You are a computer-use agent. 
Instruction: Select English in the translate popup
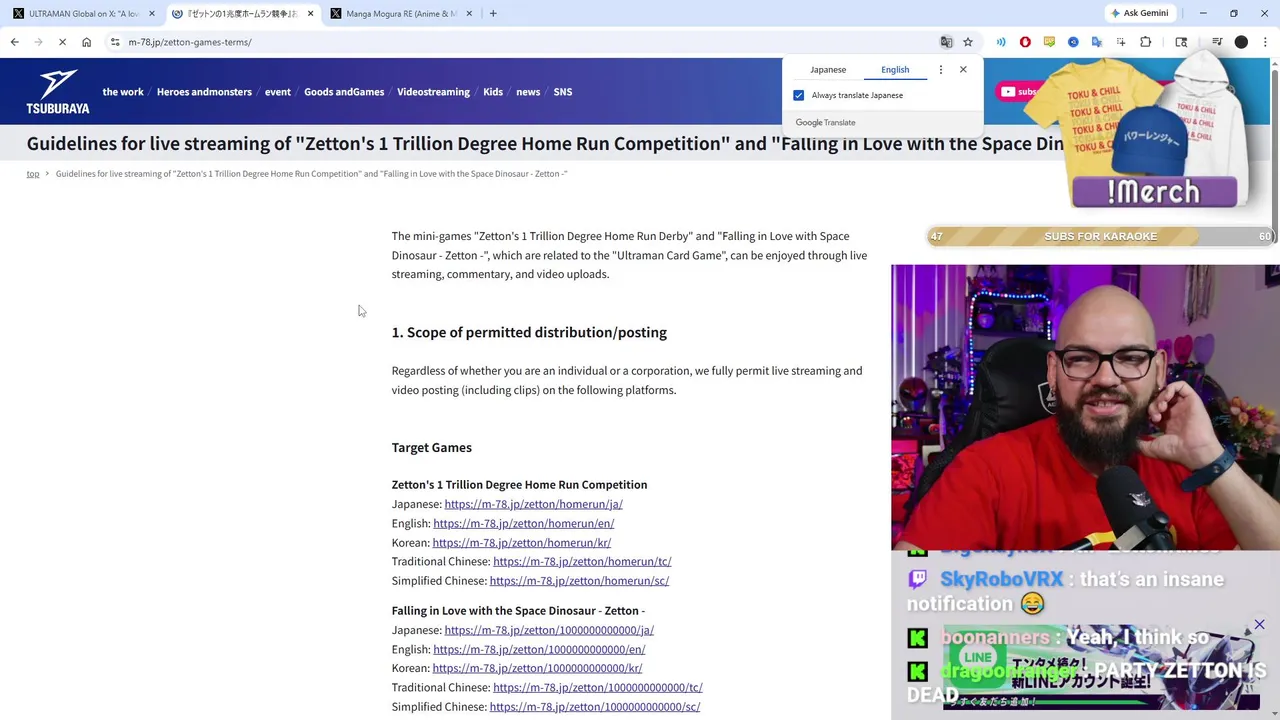(x=895, y=69)
